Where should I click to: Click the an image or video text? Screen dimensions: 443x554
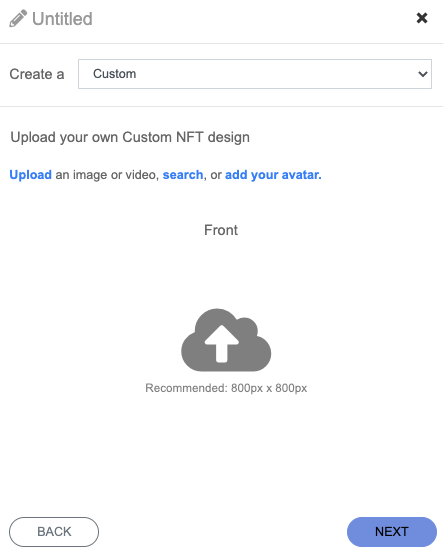coord(106,175)
